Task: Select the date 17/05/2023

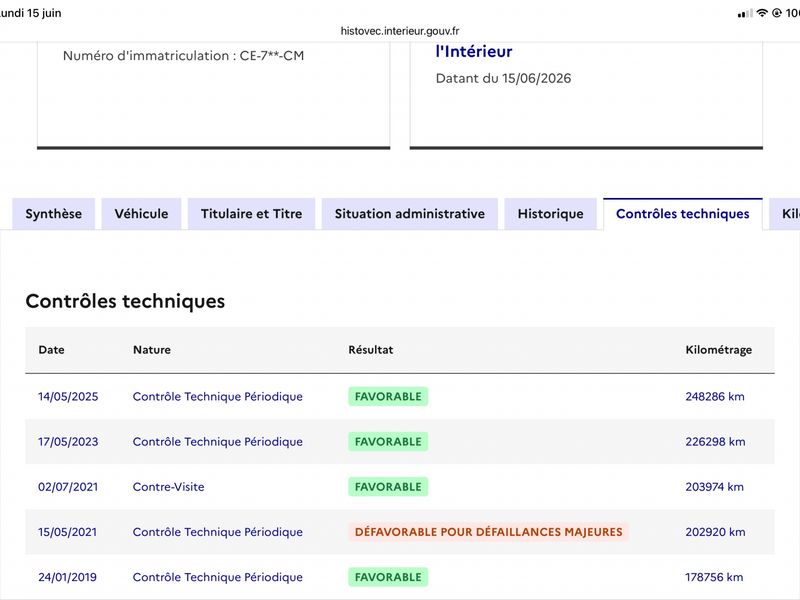Action: (x=68, y=442)
